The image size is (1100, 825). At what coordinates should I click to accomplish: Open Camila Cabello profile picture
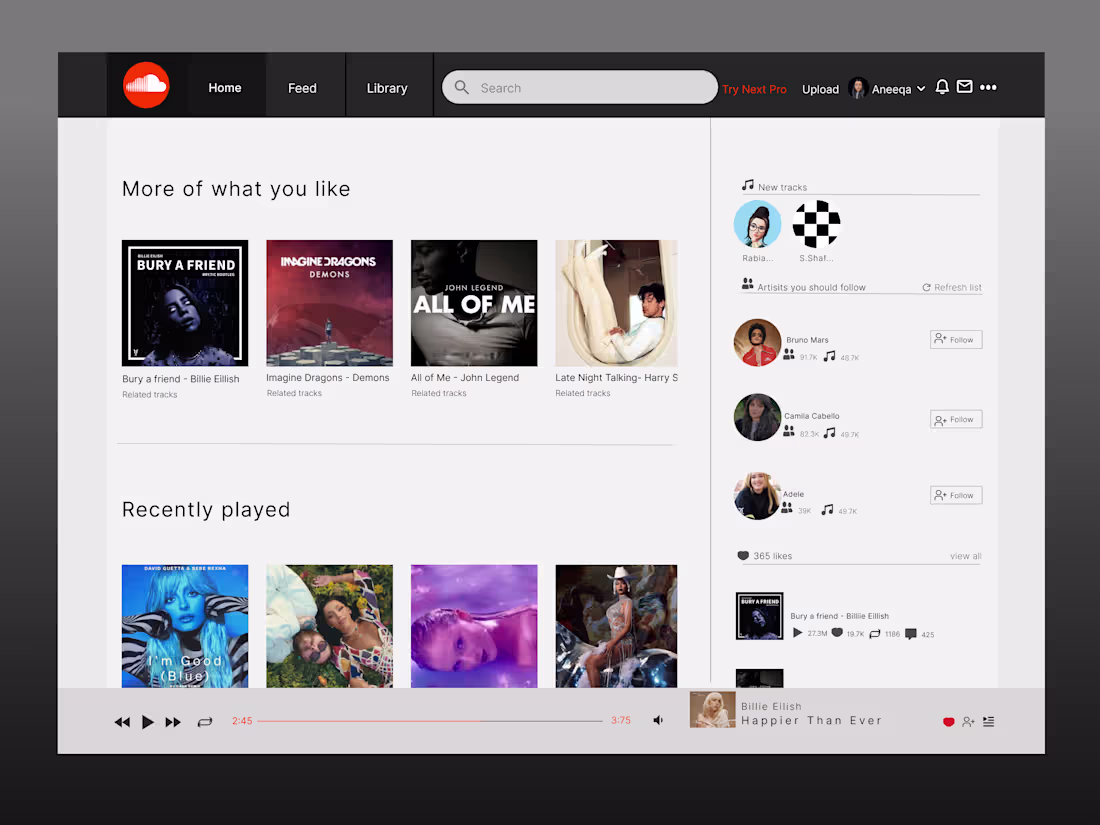point(758,417)
